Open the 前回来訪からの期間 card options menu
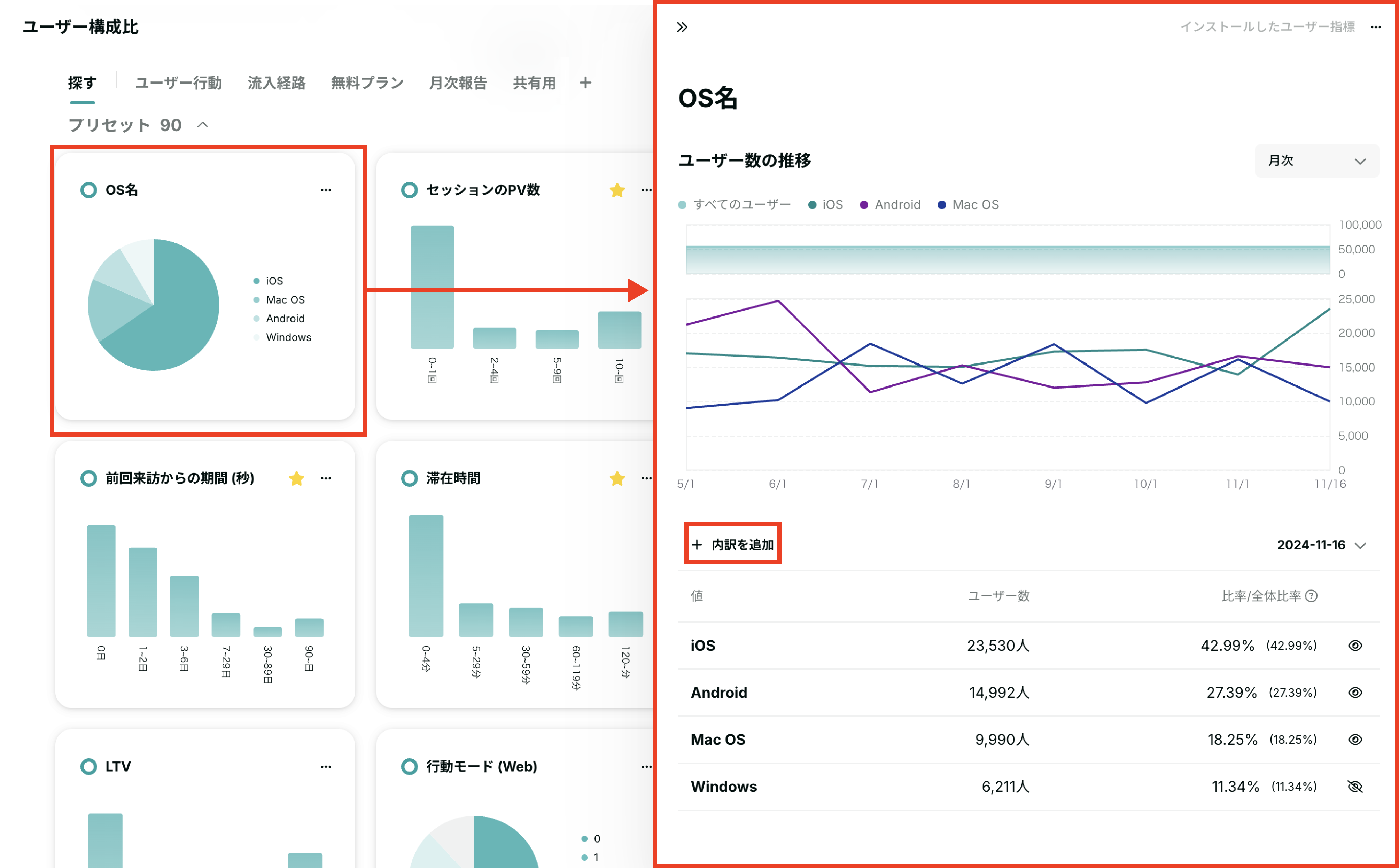 point(326,478)
